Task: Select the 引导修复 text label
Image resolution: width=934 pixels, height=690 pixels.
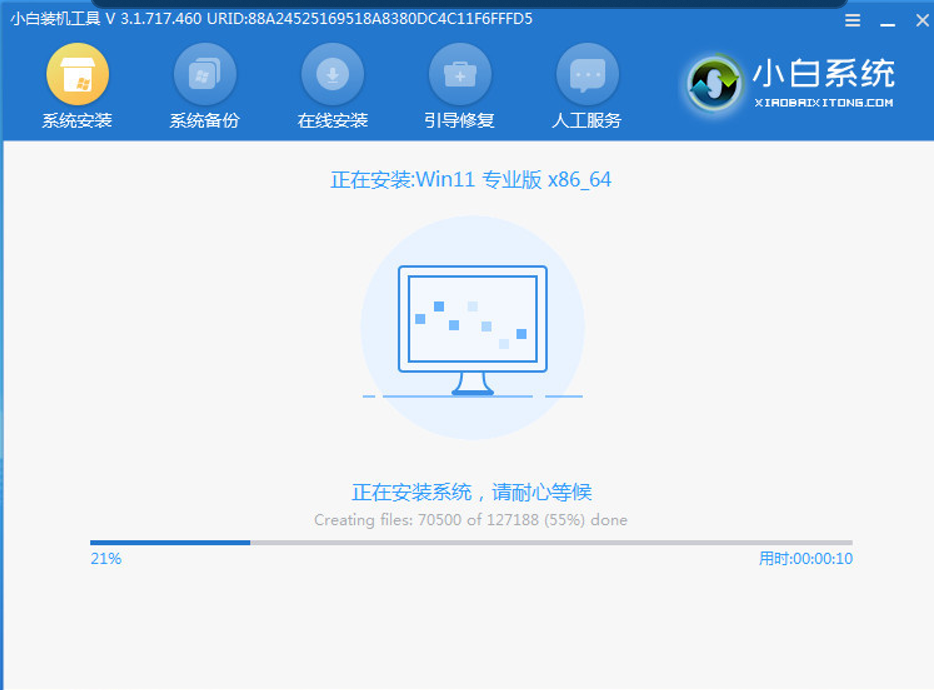Action: (x=459, y=121)
